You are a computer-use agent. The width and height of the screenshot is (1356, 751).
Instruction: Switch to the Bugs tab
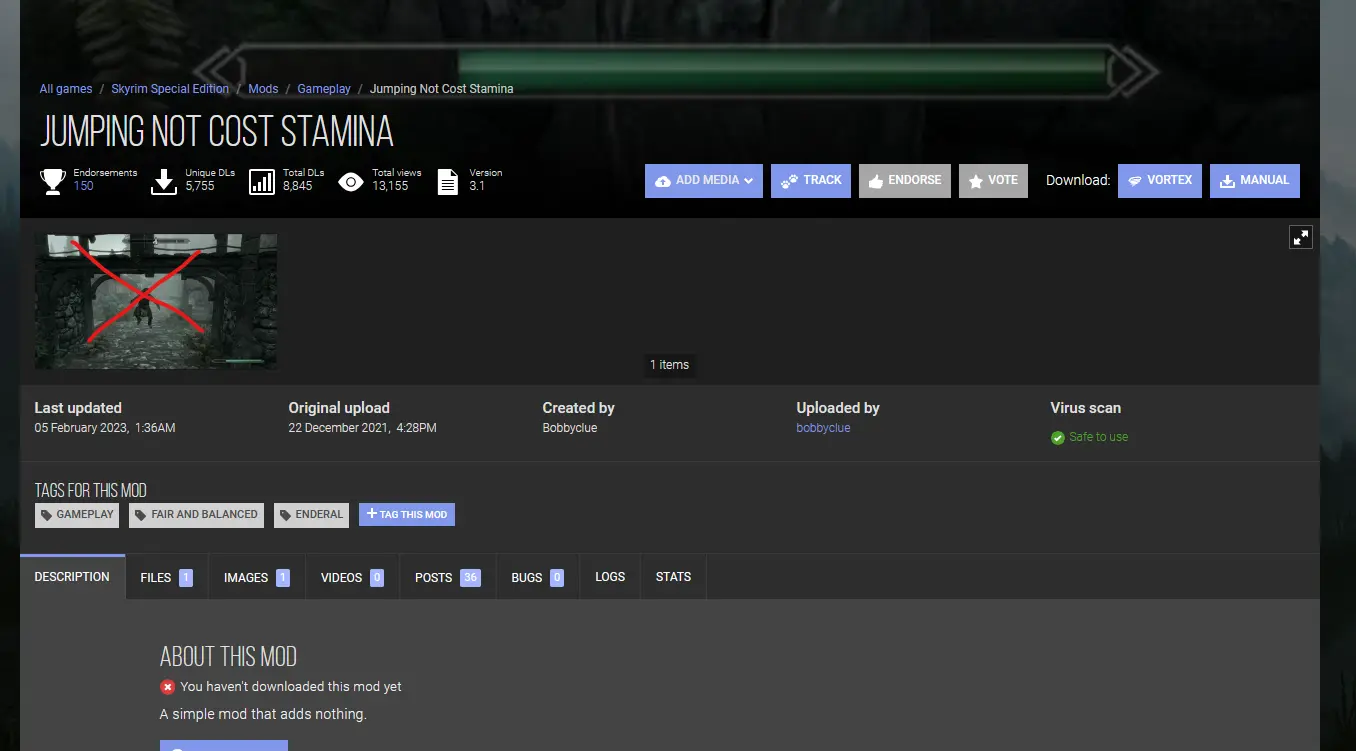538,577
